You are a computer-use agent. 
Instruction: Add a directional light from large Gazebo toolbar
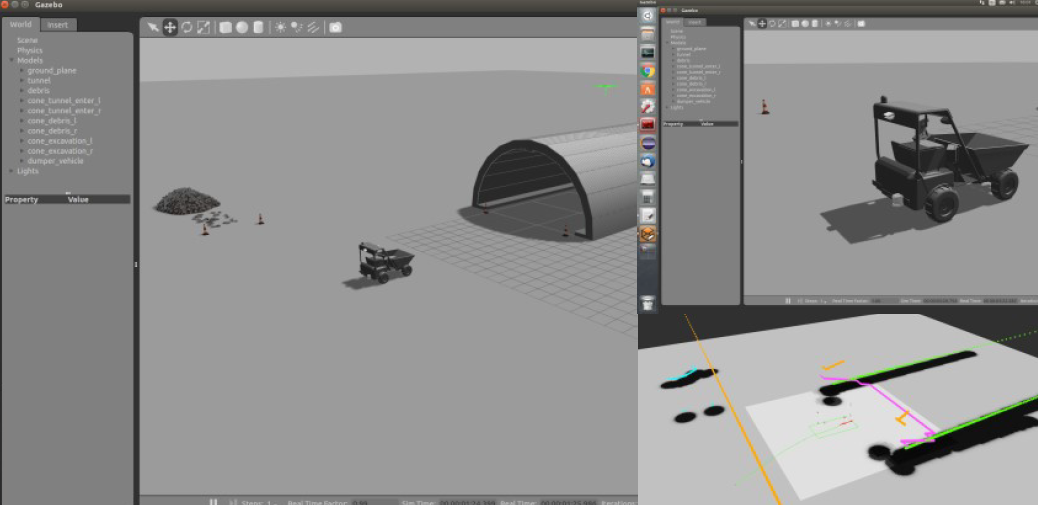coord(313,27)
